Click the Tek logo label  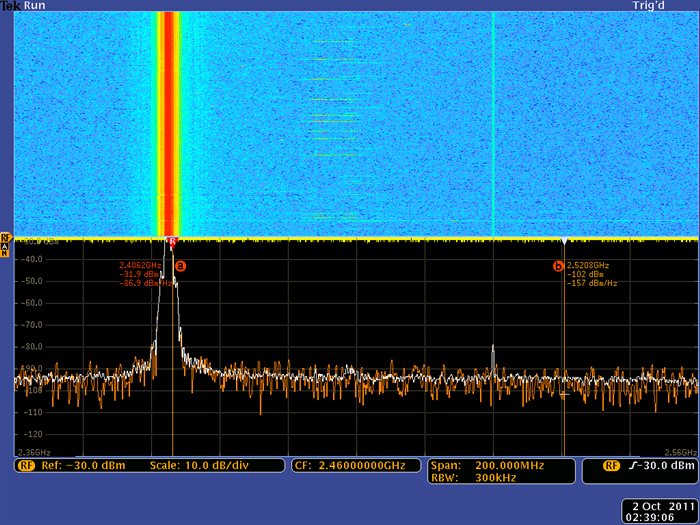(x=11, y=5)
